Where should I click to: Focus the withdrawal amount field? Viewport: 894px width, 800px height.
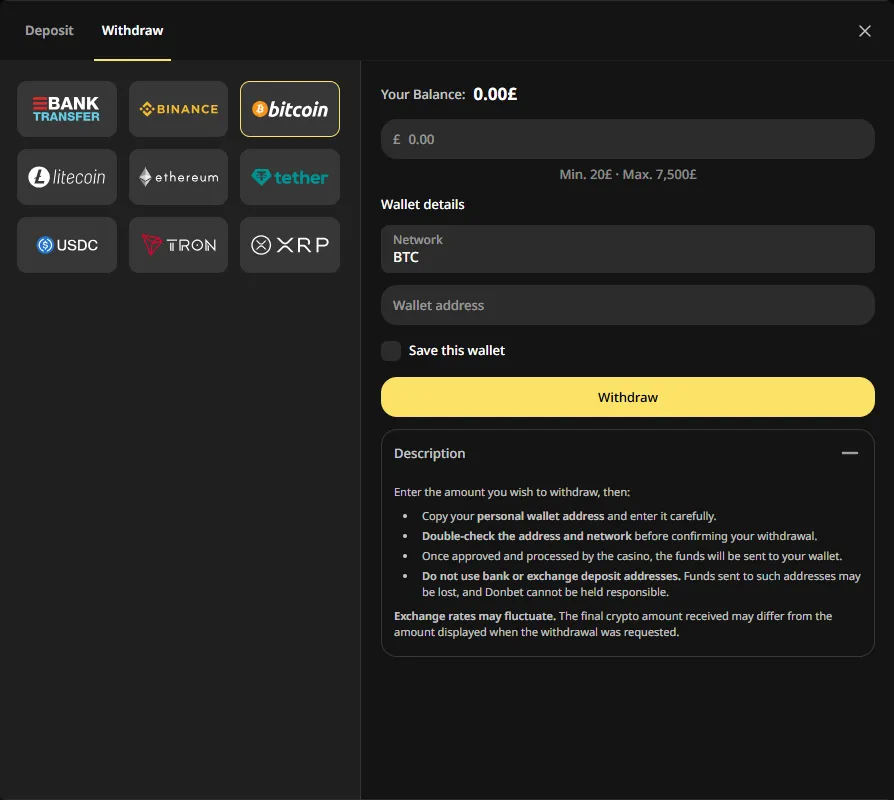coord(628,139)
